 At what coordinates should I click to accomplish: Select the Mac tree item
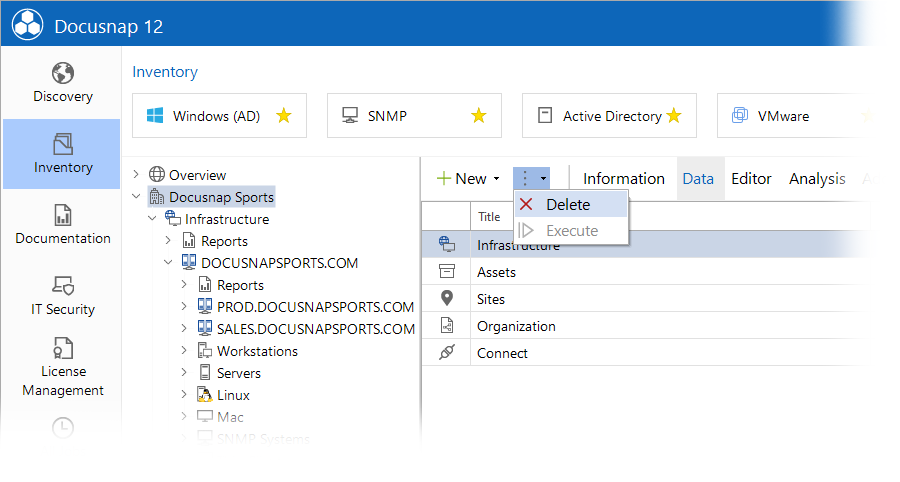[230, 417]
